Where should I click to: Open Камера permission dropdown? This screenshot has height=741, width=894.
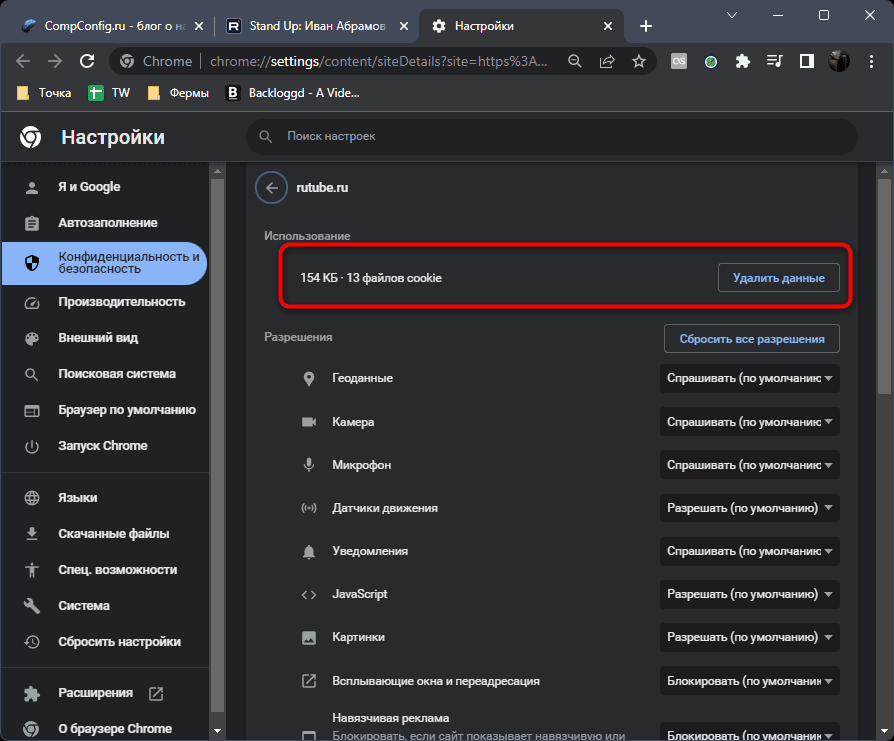tap(749, 422)
